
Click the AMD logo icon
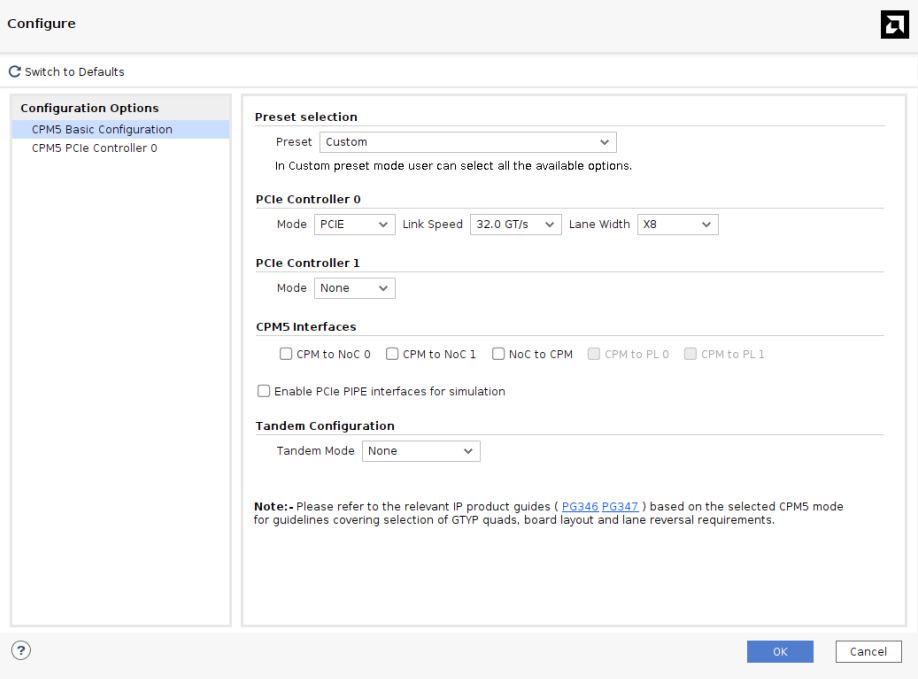[893, 25]
